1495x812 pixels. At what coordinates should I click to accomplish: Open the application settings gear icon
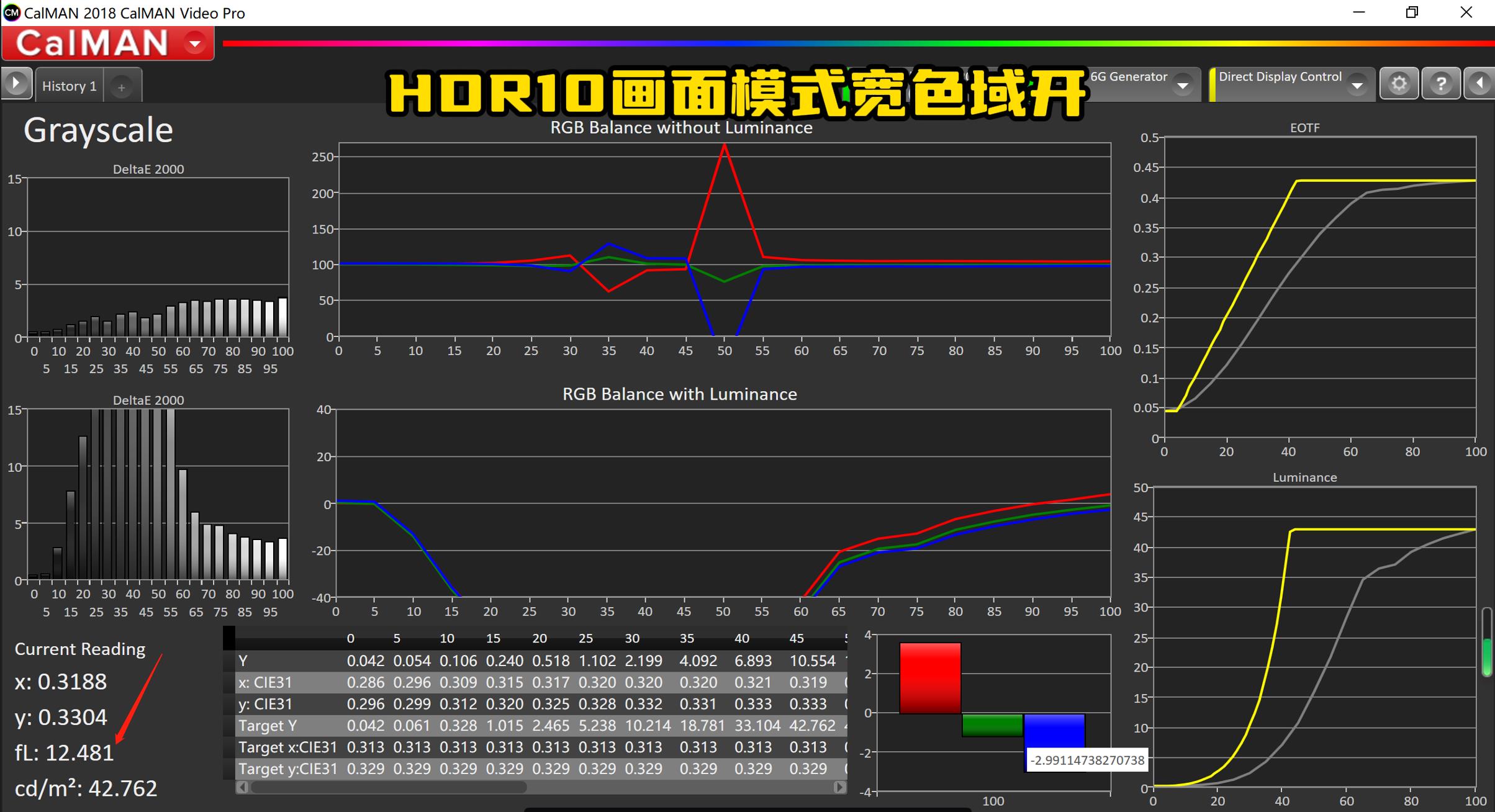(1399, 83)
